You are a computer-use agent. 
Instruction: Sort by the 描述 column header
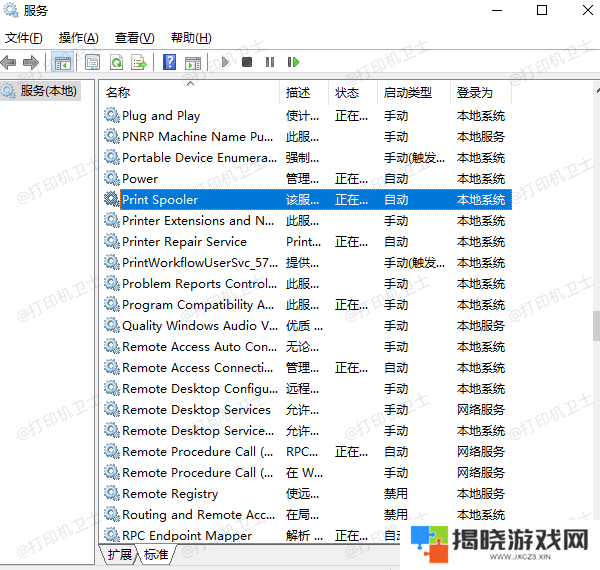point(304,93)
